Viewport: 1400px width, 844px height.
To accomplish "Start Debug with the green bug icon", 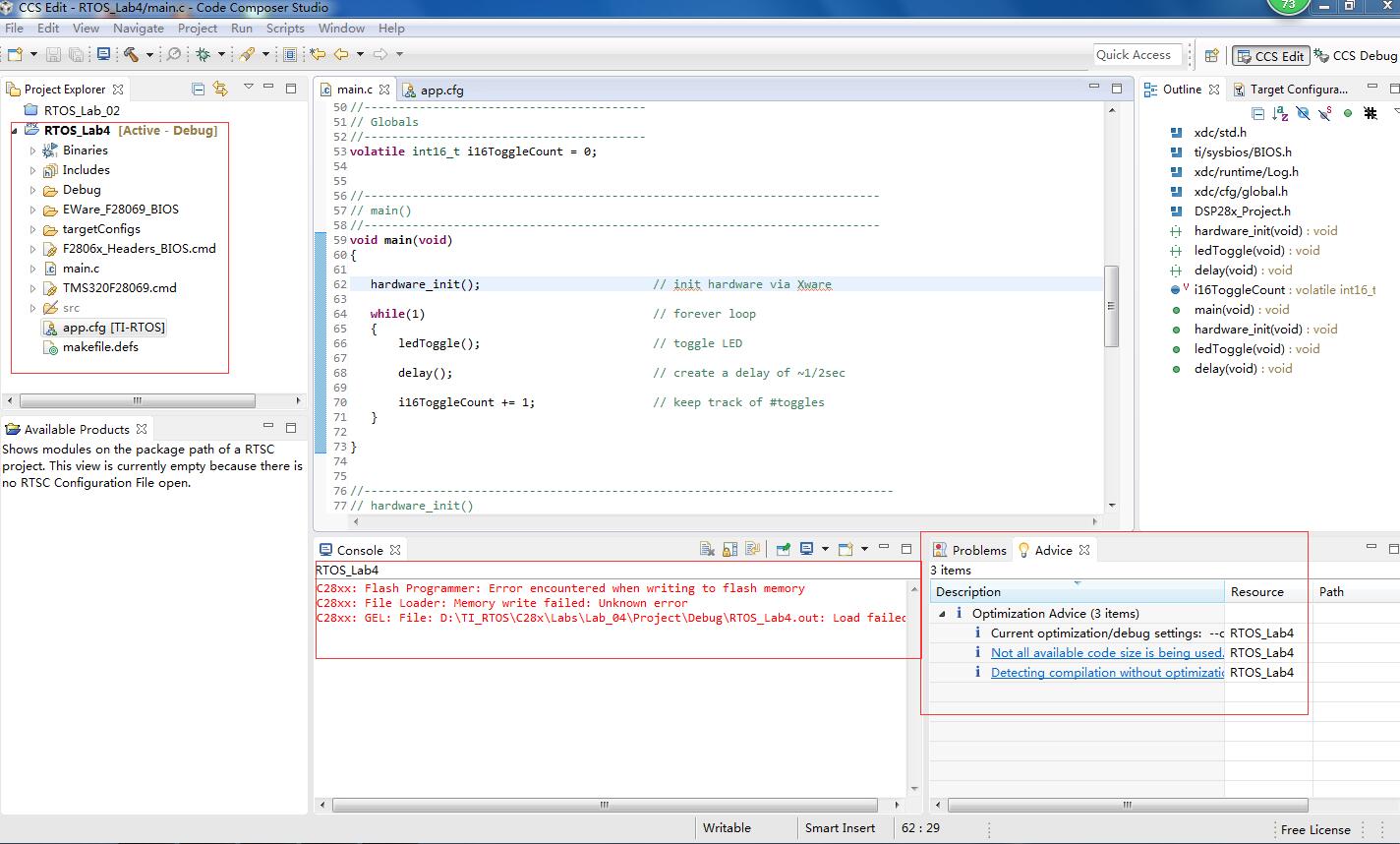I will click(204, 55).
